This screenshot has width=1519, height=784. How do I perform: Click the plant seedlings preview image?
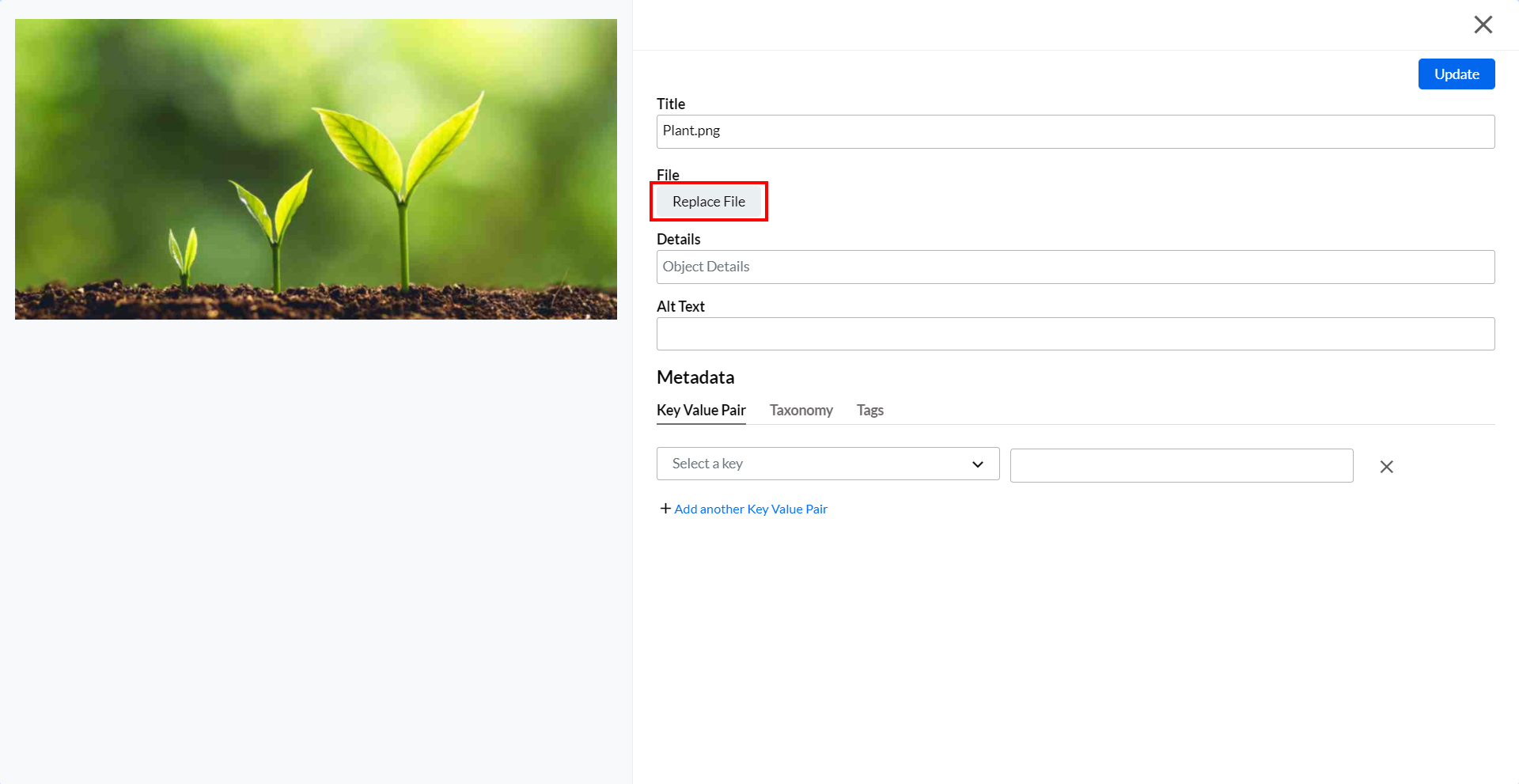tap(316, 169)
